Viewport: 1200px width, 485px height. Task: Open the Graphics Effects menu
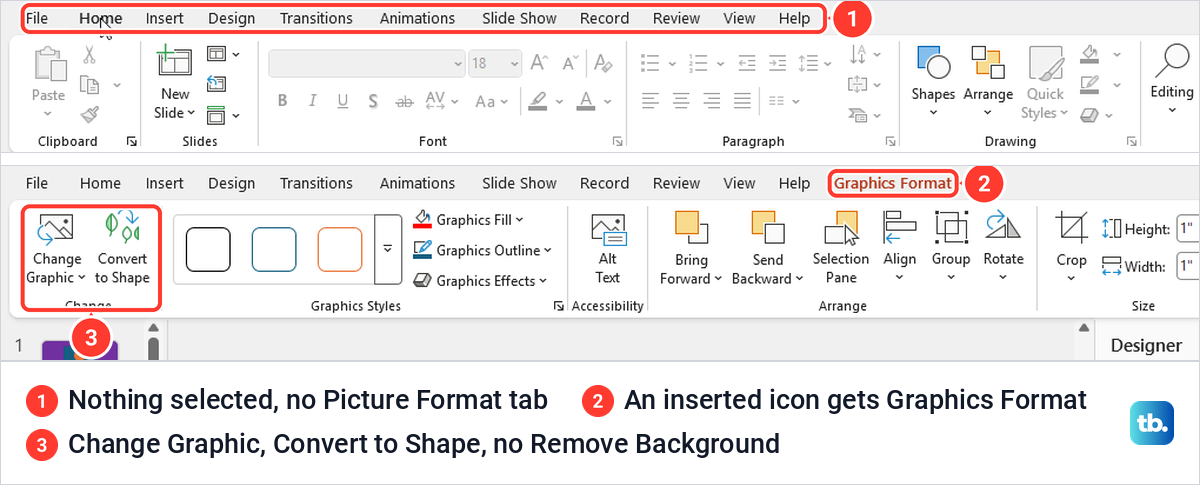tap(481, 281)
